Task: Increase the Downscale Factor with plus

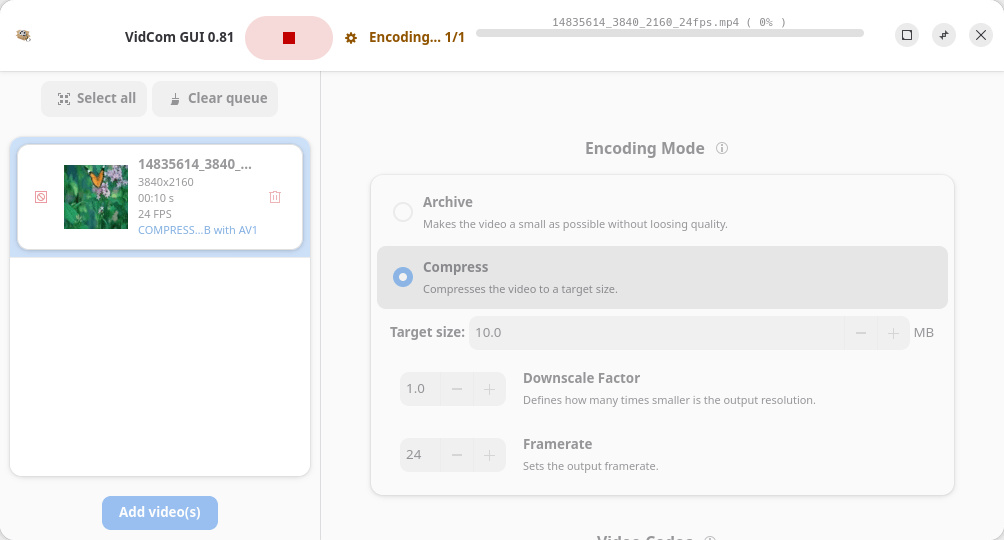Action: pyautogui.click(x=489, y=389)
